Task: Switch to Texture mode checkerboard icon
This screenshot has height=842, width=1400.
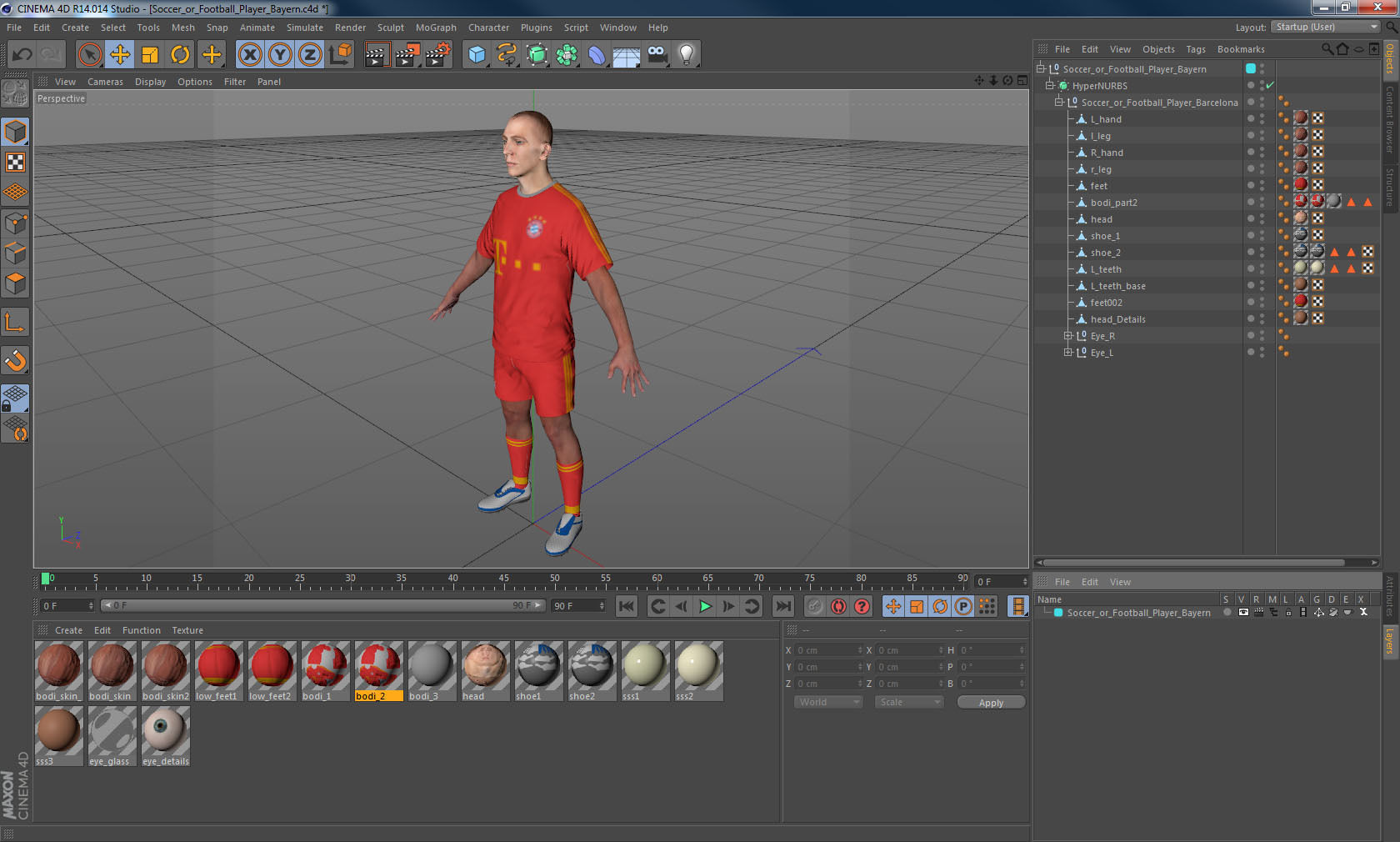Action: pos(15,162)
